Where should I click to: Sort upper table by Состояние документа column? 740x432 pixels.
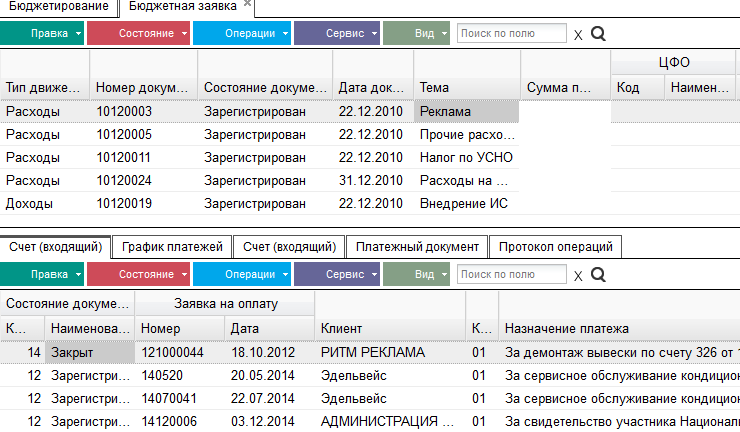point(265,76)
